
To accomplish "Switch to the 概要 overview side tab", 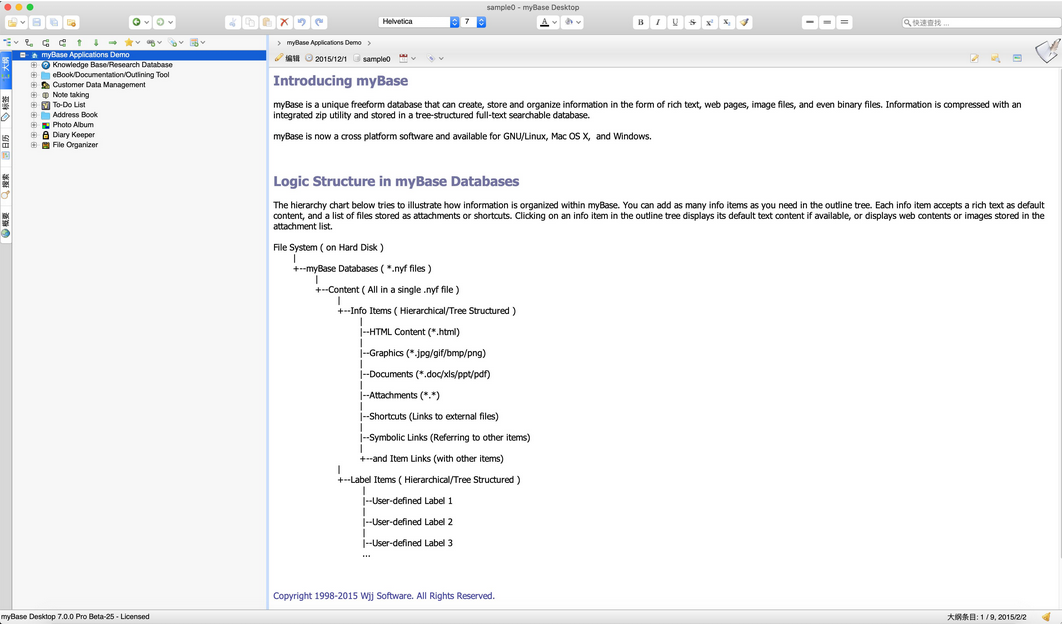I will click(5, 225).
